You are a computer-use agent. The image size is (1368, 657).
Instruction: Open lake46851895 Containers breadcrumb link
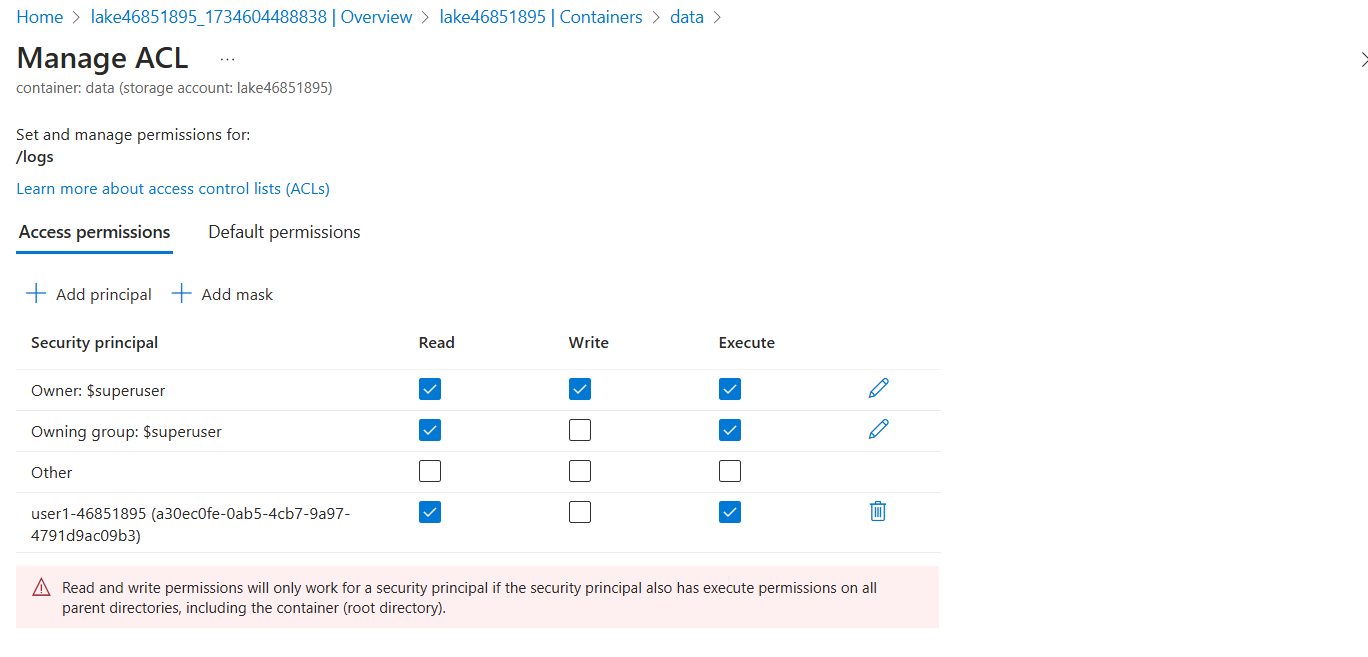[x=541, y=17]
